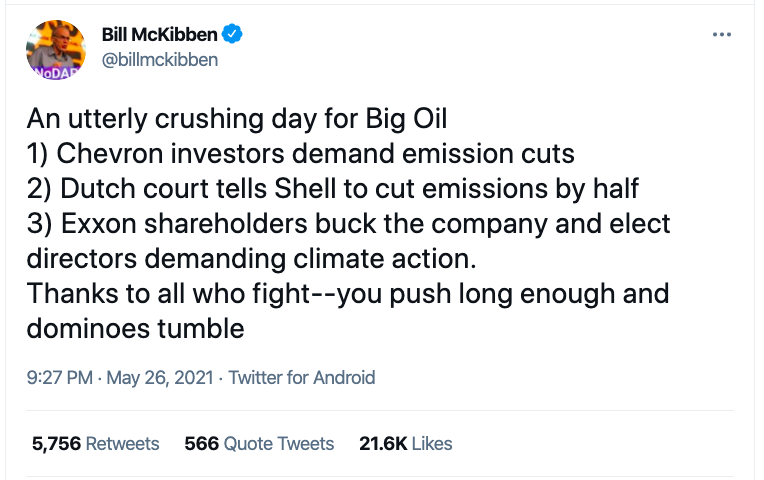Click the 21.6K like count number
This screenshot has height=480, width=764.
tap(380, 444)
